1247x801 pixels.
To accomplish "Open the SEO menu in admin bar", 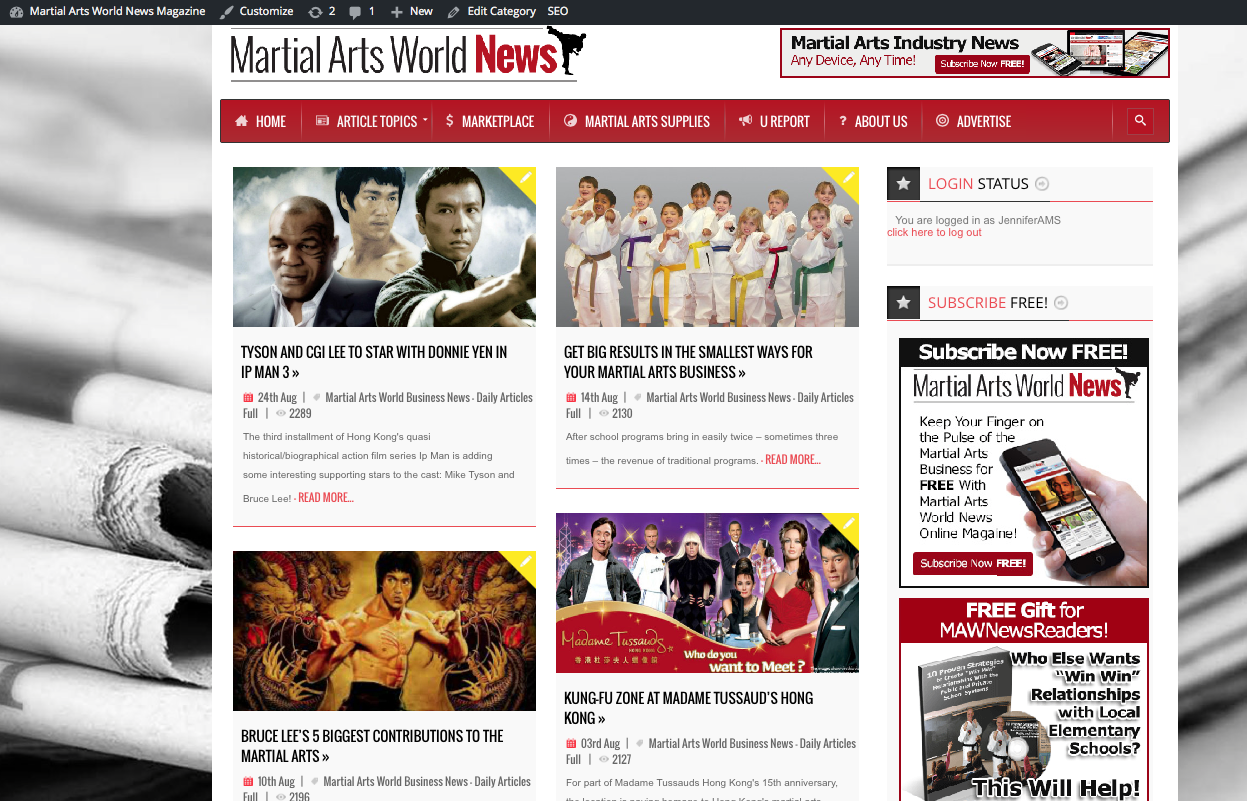I will [558, 11].
